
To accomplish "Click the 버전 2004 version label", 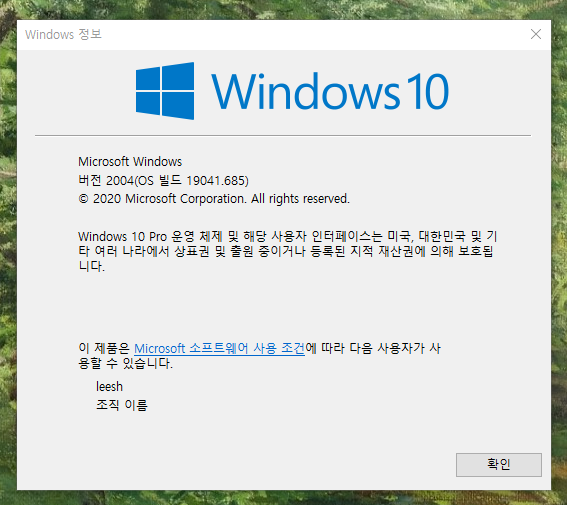I will coord(106,180).
